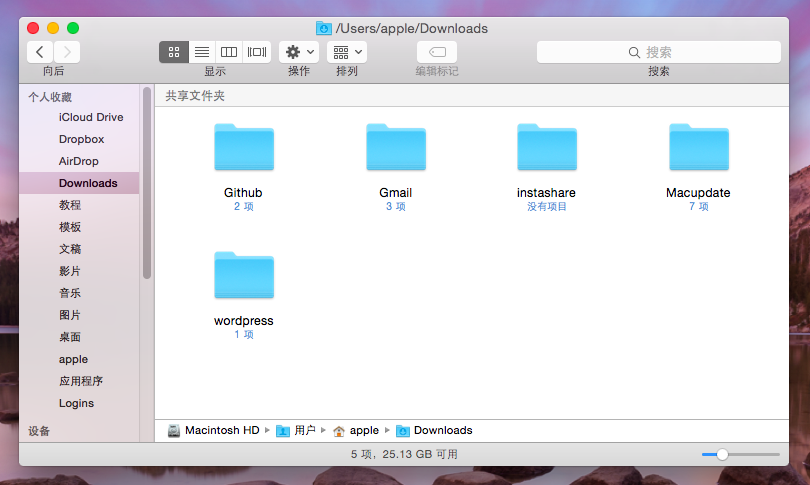
Task: Click the Gmail folder name label
Action: coord(396,193)
